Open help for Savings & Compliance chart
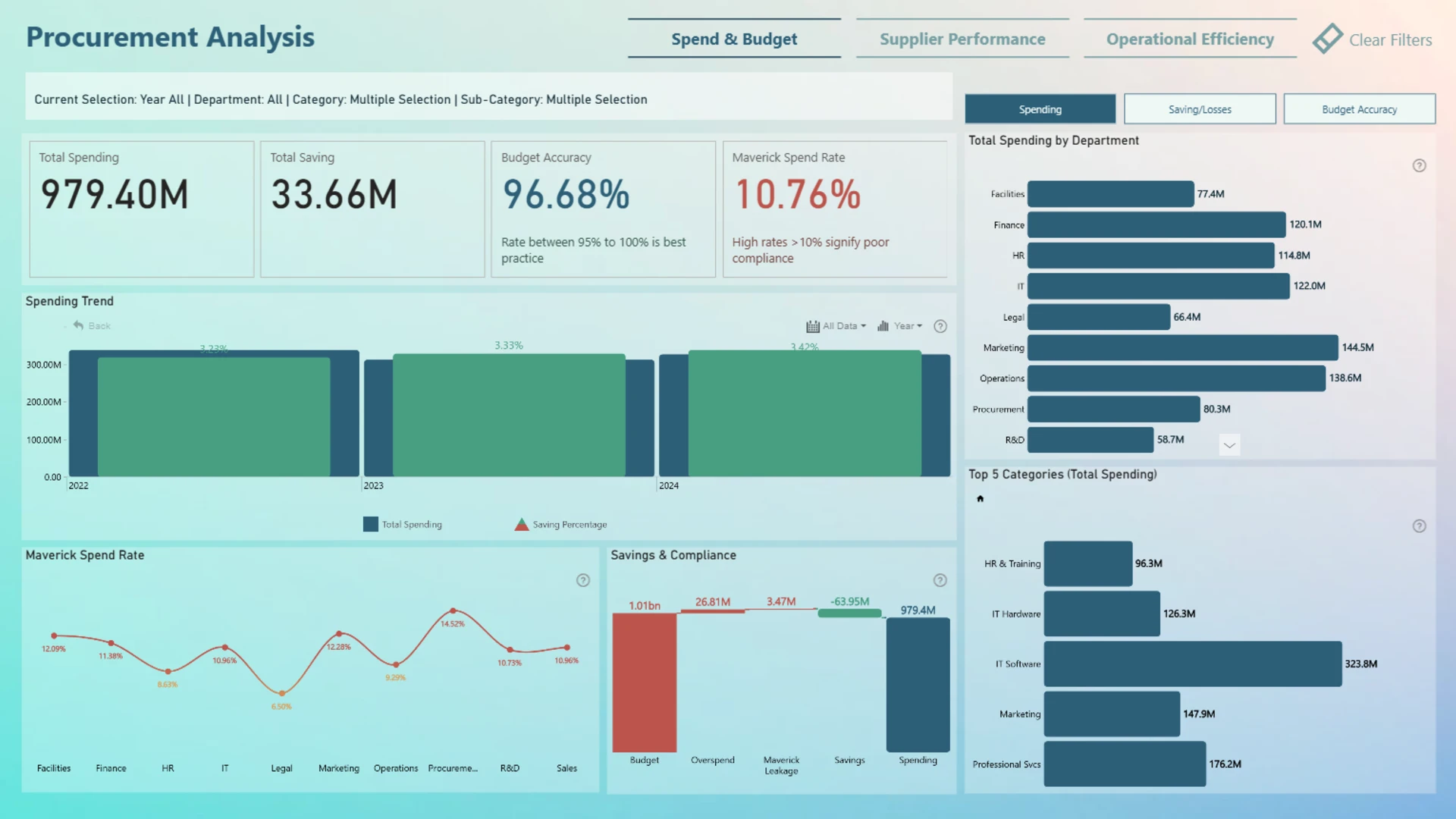1456x819 pixels. 940,580
